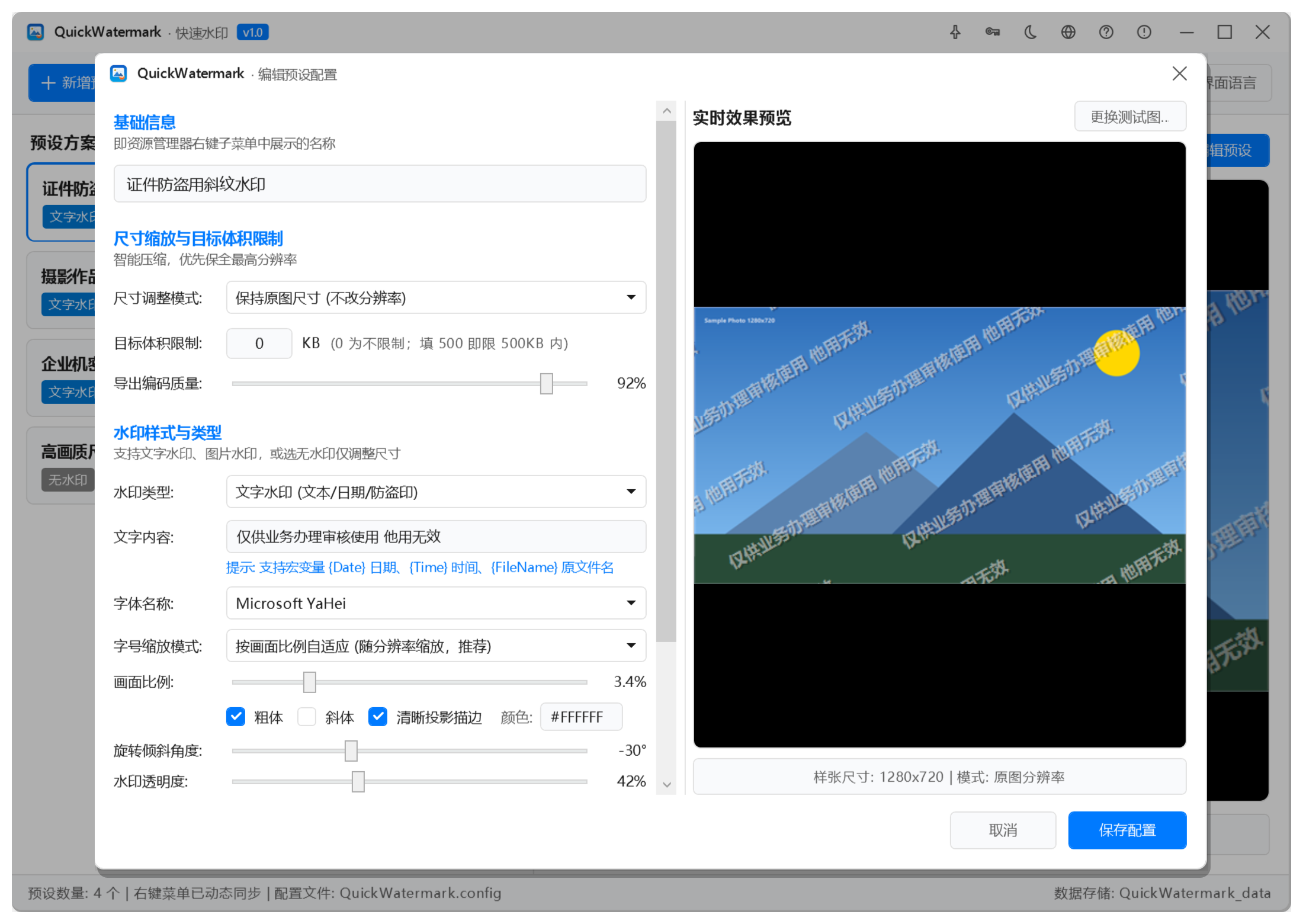Viewport: 1303px width, 924px height.
Task: Open the 尺寸调整模式 dropdown
Action: pyautogui.click(x=436, y=297)
